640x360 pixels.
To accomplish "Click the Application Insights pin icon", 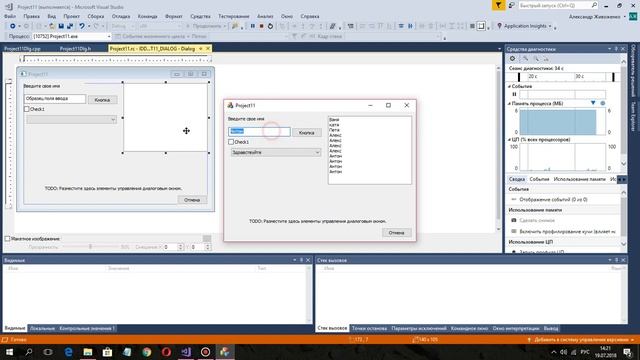I will click(x=499, y=26).
